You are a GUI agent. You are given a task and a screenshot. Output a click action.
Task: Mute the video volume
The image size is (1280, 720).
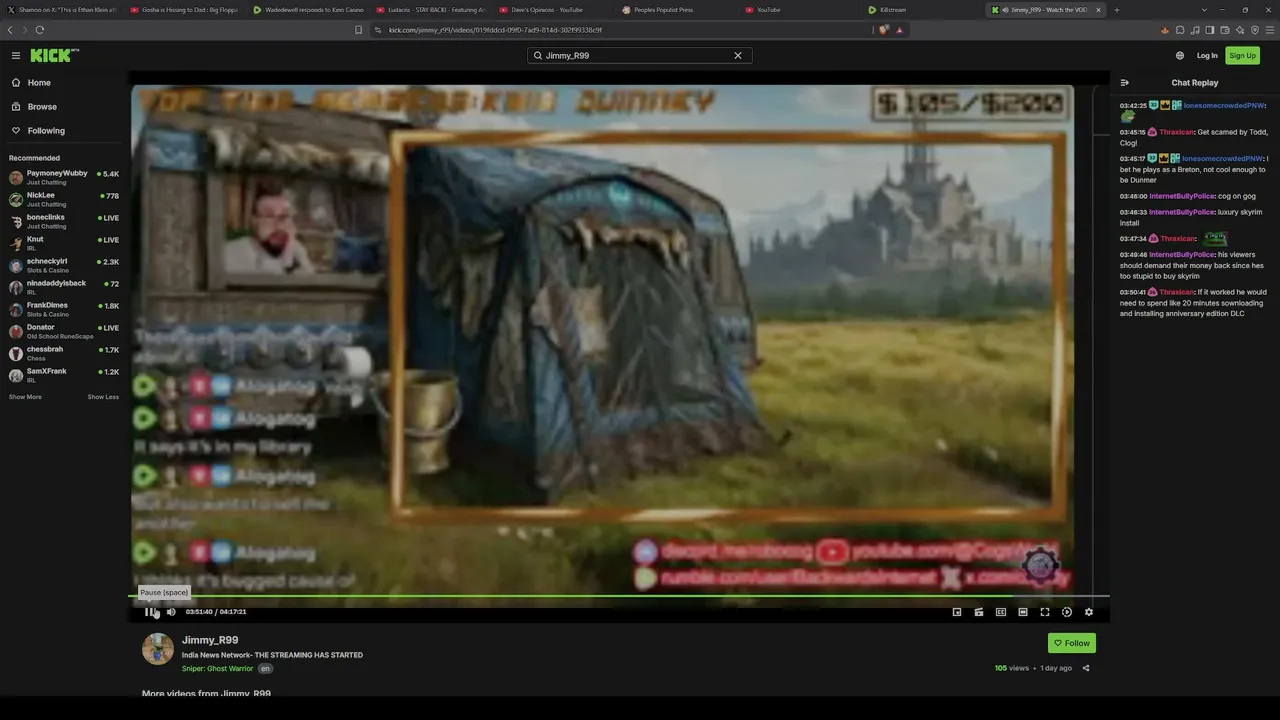point(171,612)
